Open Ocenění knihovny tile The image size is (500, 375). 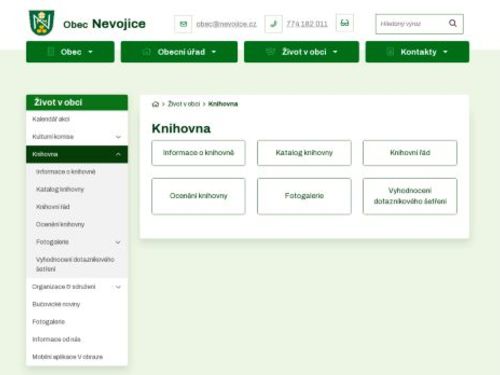click(198, 196)
